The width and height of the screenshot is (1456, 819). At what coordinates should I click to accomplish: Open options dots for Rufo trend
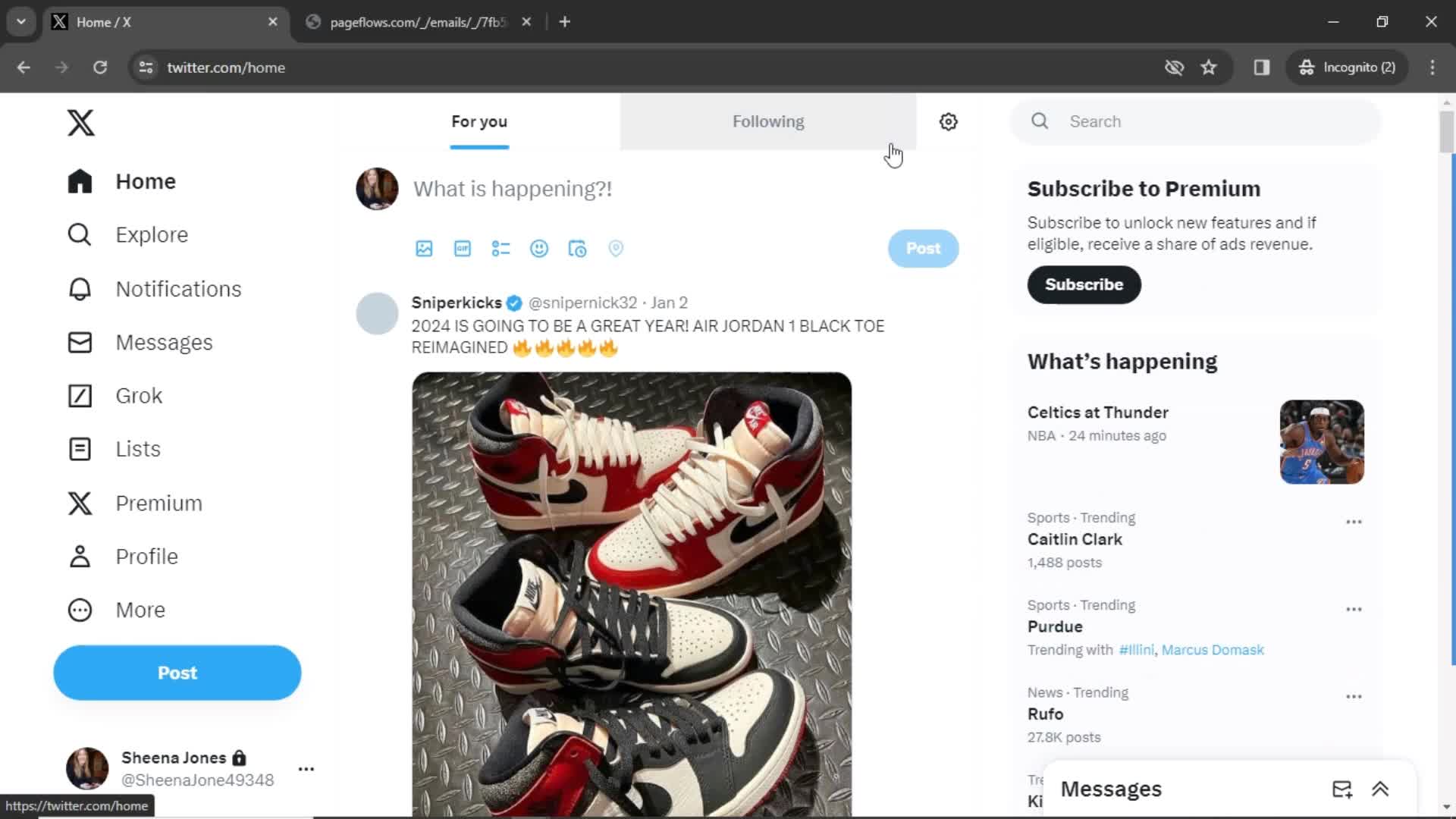point(1354,696)
